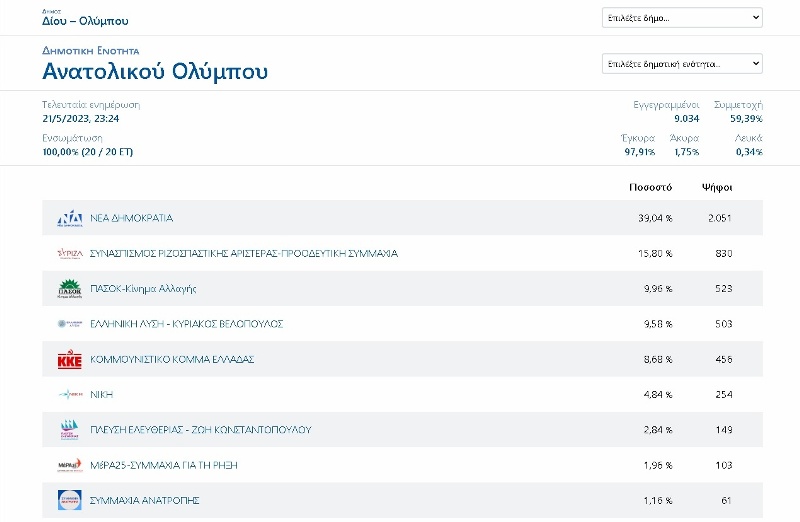Click the 1,75% invalid ballots value

687,152
